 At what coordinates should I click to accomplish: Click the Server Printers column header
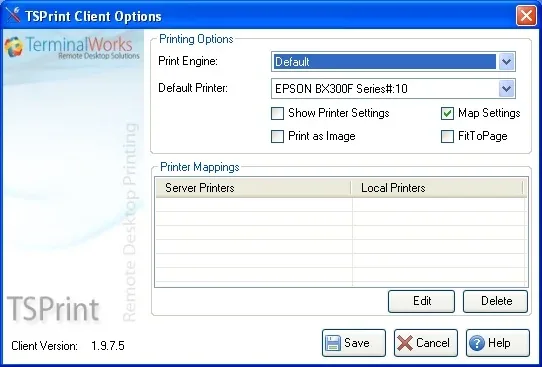(253, 188)
